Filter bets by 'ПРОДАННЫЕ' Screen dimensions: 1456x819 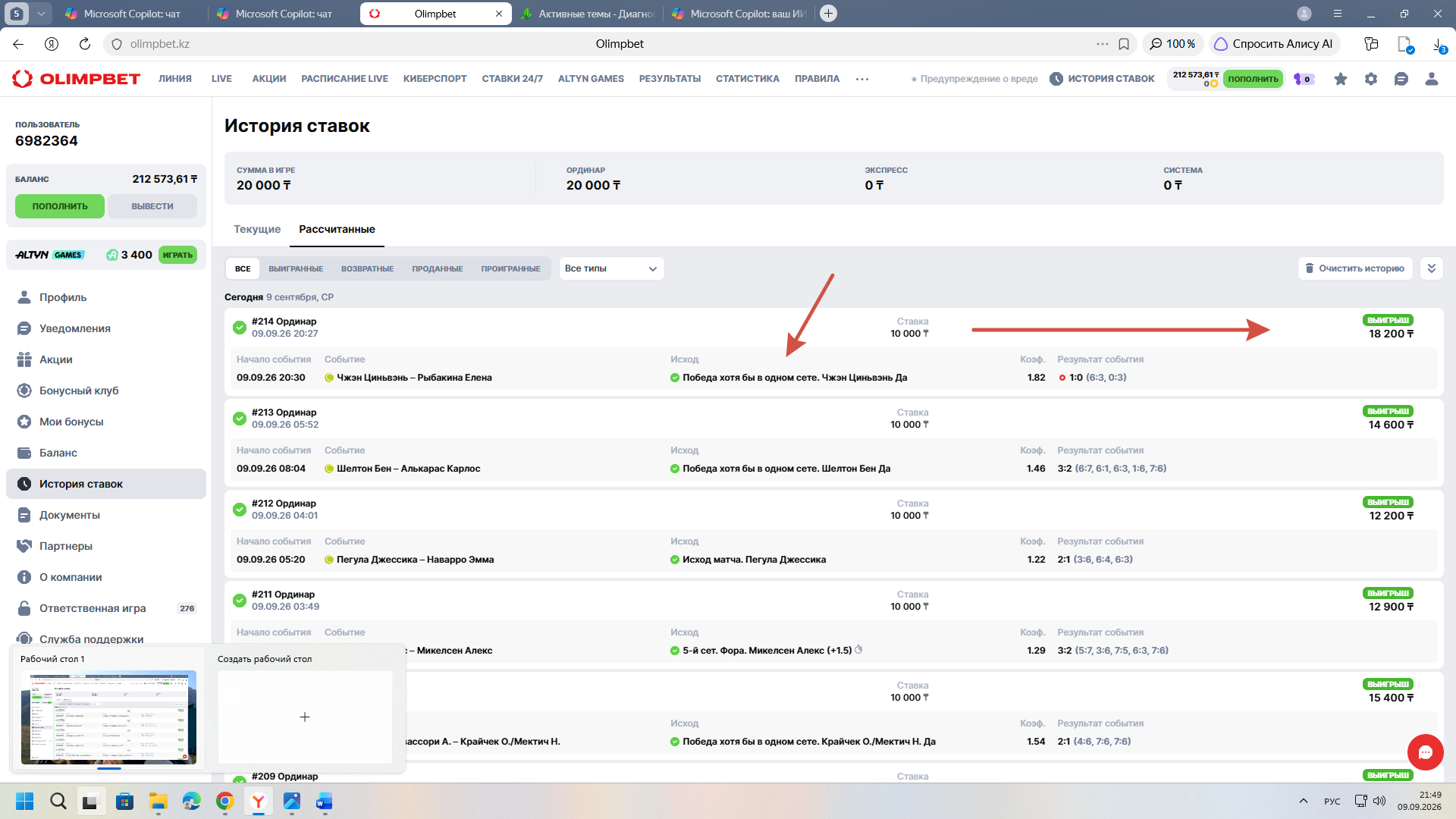(x=438, y=268)
